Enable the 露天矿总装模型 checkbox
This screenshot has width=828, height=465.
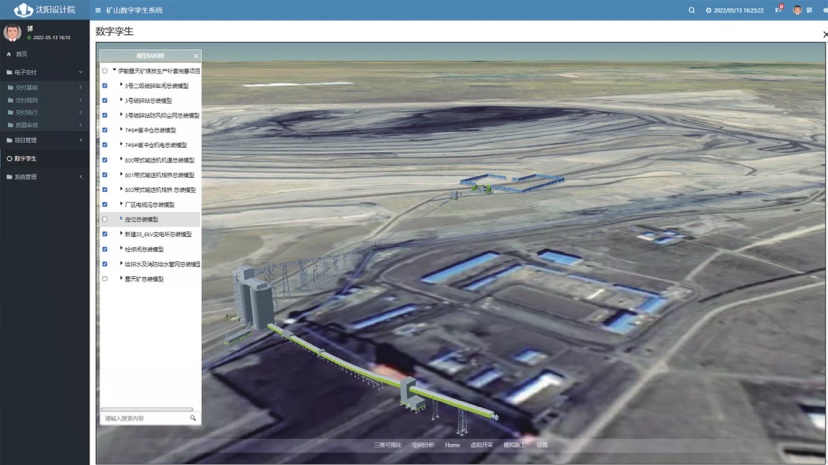105,279
